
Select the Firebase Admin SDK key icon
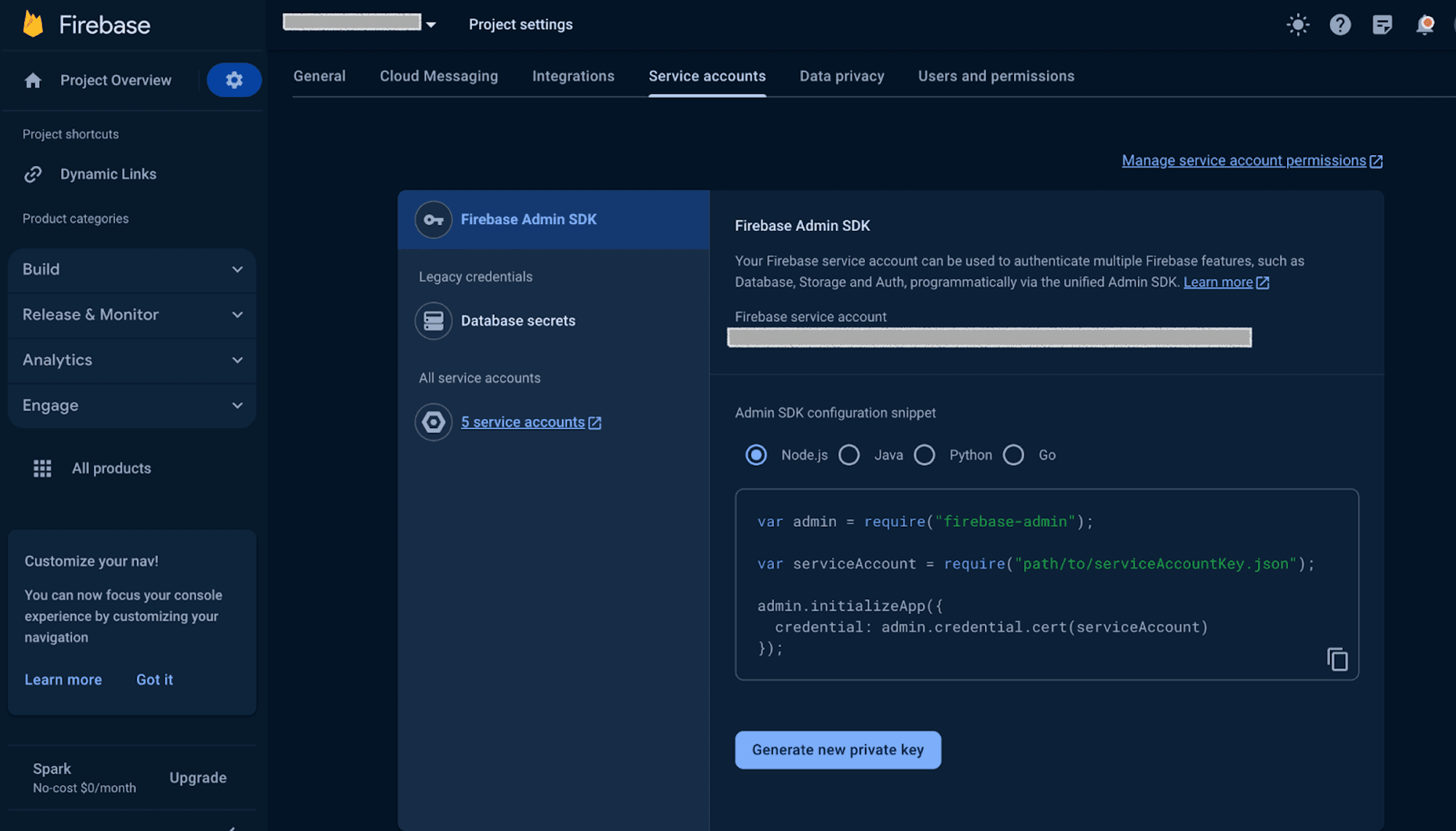pos(433,219)
